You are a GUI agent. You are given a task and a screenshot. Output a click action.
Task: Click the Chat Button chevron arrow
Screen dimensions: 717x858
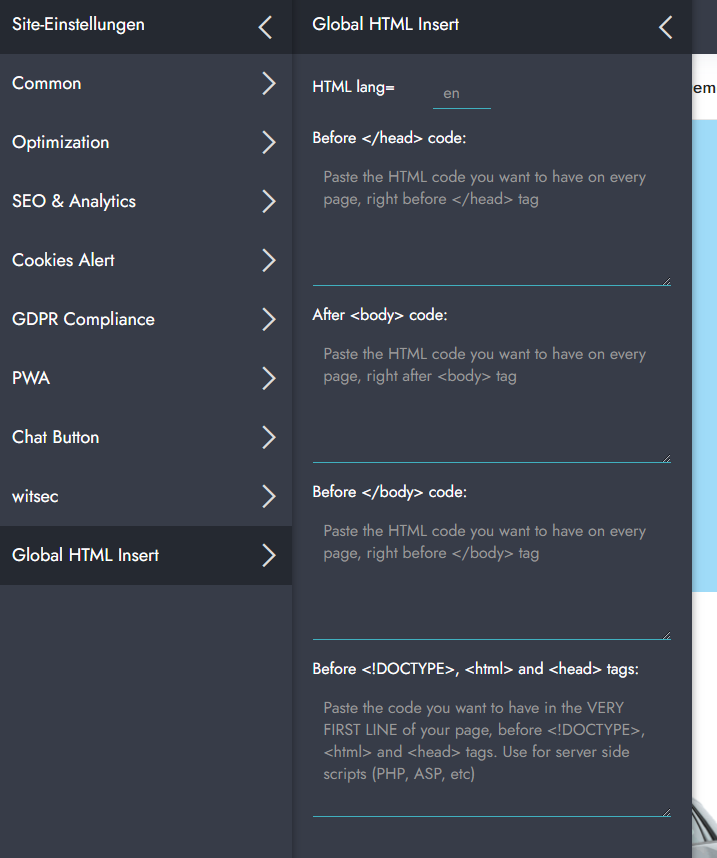click(268, 438)
